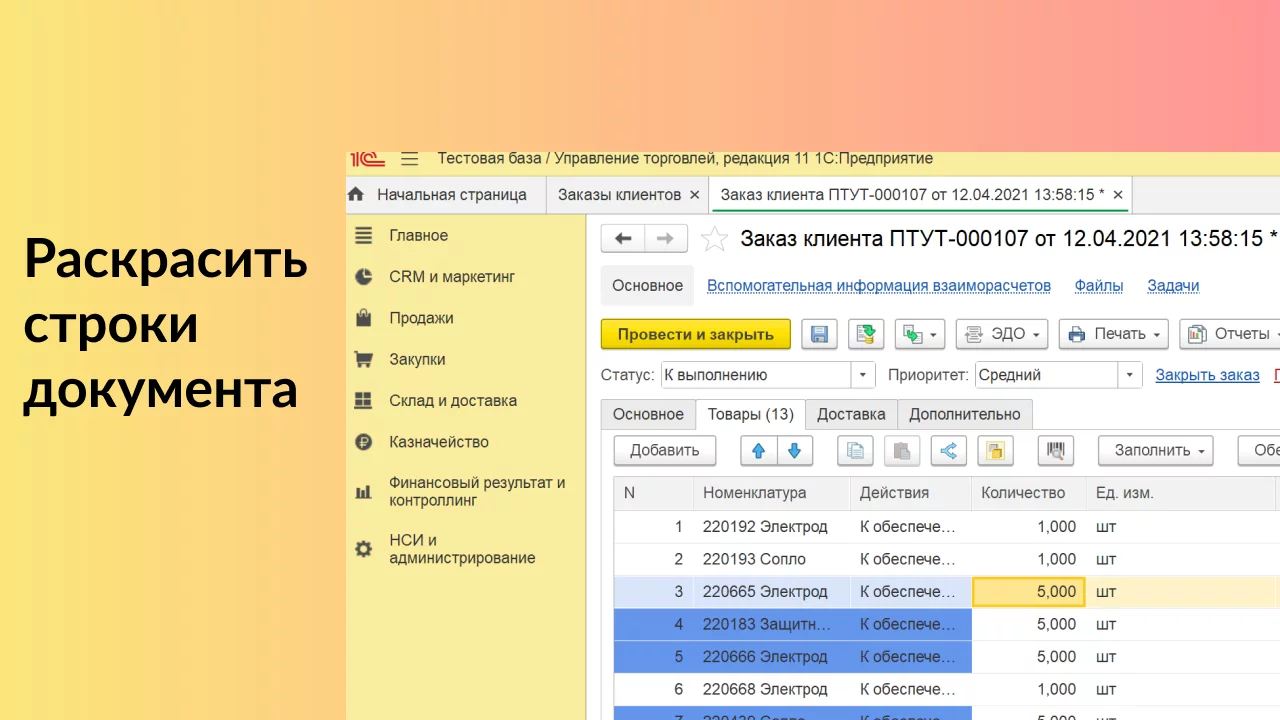Click the yellow selection icon in goods toolbar
Screen dimensions: 1280x720
click(995, 450)
